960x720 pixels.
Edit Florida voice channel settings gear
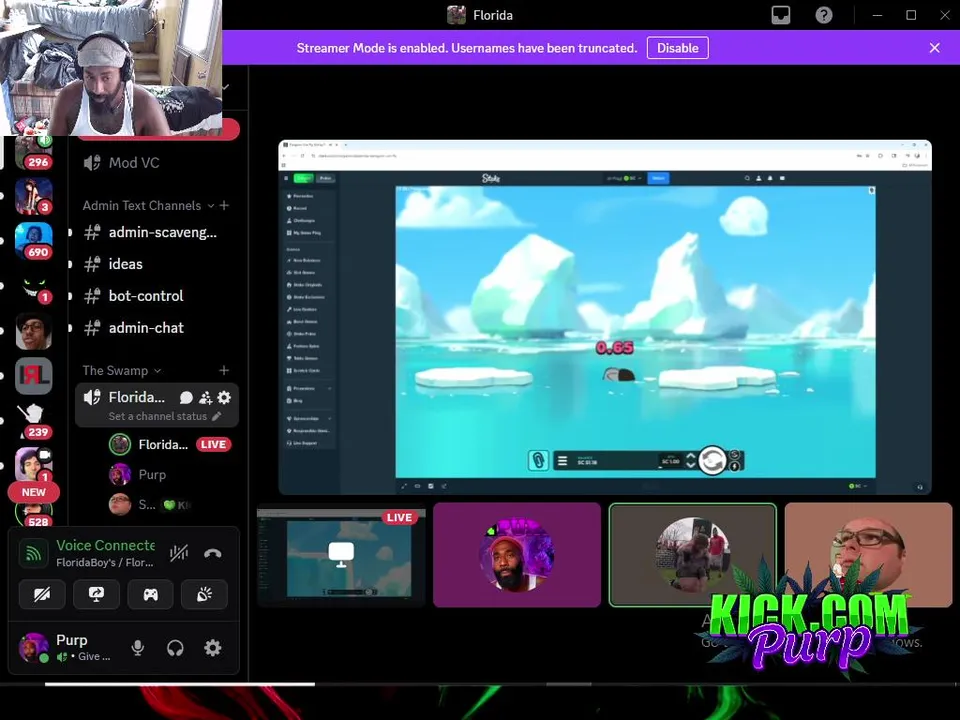point(225,398)
